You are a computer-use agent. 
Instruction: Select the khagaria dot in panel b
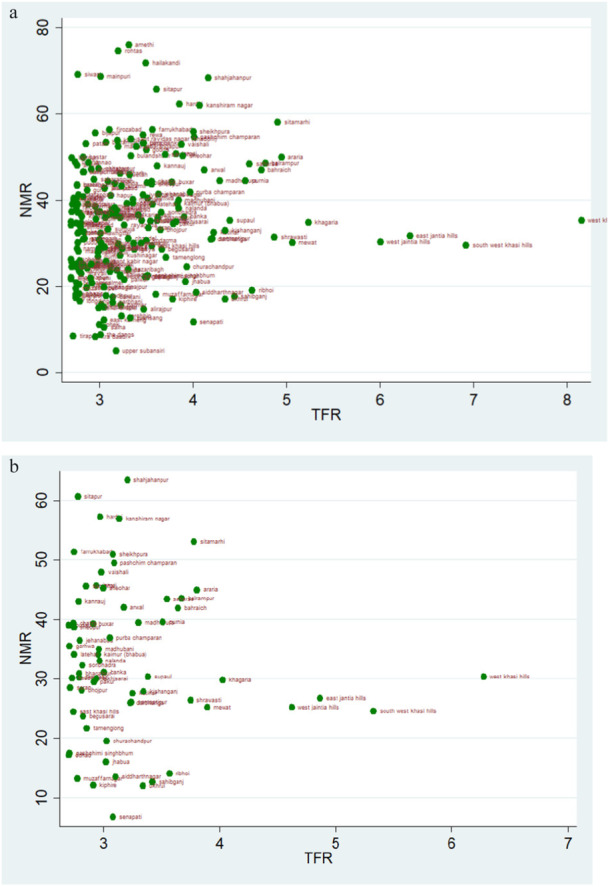click(x=222, y=680)
